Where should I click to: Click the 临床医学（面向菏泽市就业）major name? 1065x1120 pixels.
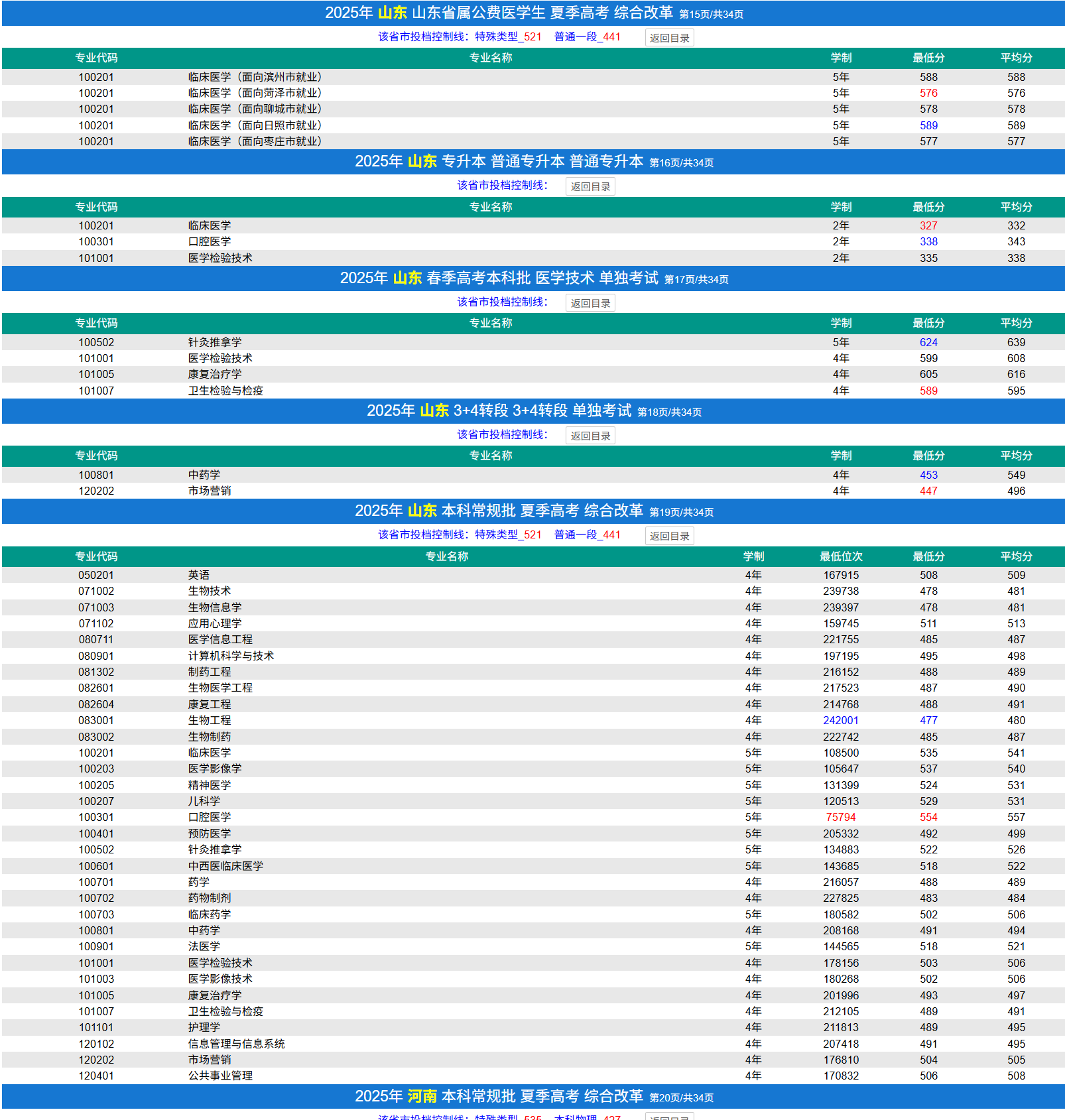255,93
